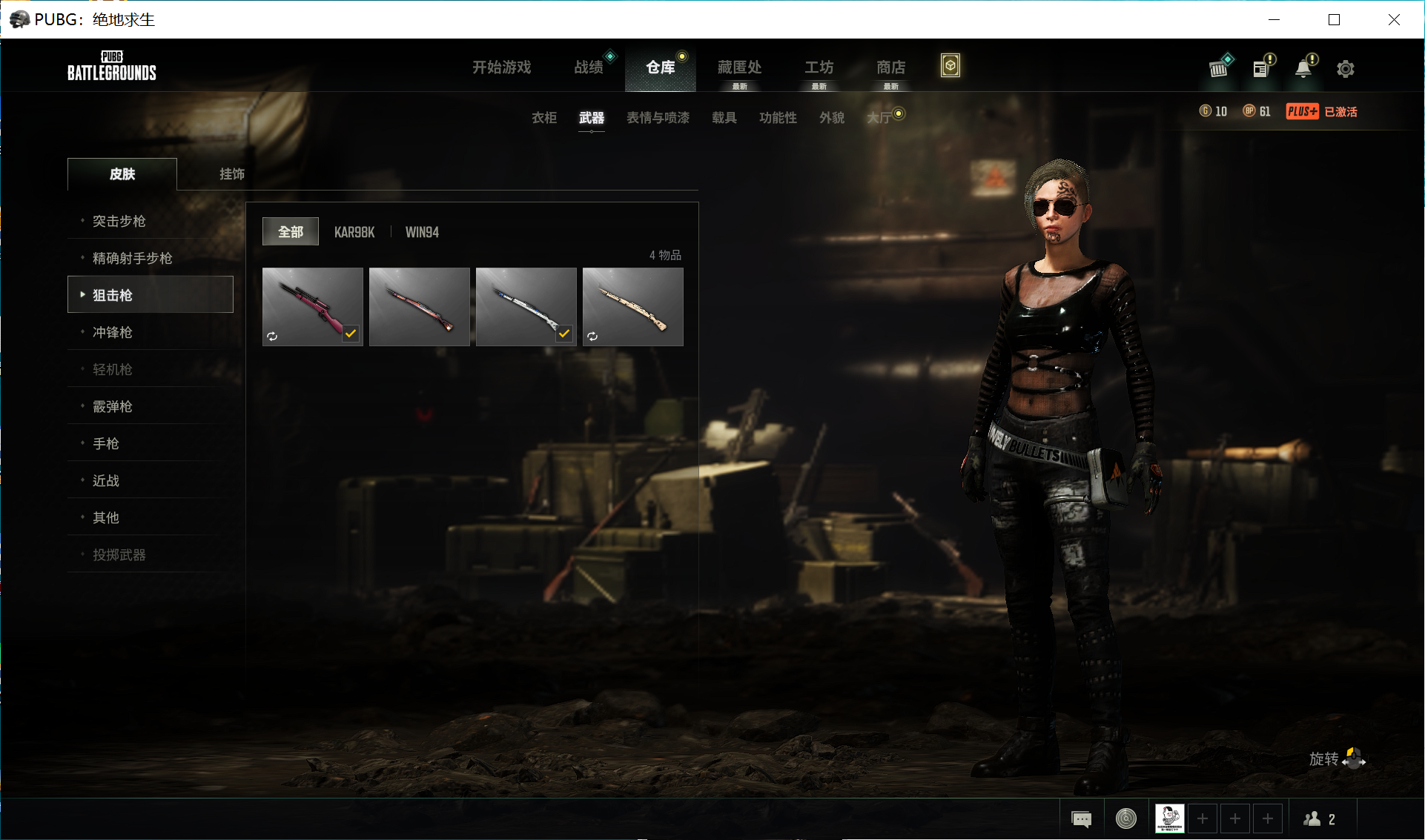
Task: Open the chat message icon
Action: tap(1082, 818)
